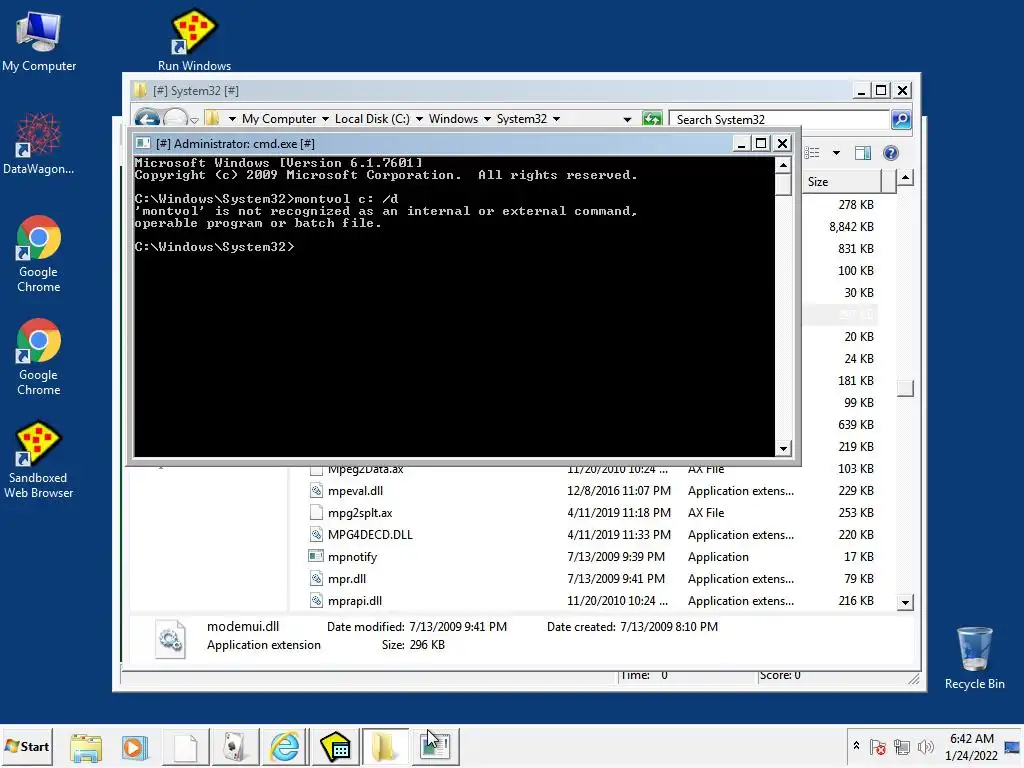Viewport: 1024px width, 768px height.
Task: Open the My Computer desktop icon
Action: pyautogui.click(x=39, y=40)
